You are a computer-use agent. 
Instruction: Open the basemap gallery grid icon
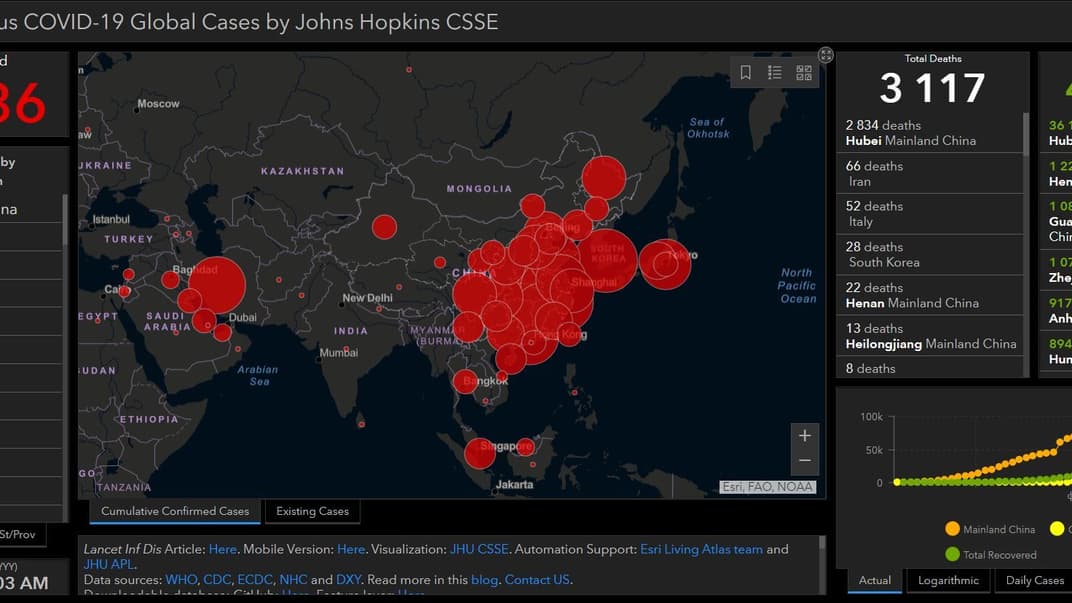coord(804,72)
